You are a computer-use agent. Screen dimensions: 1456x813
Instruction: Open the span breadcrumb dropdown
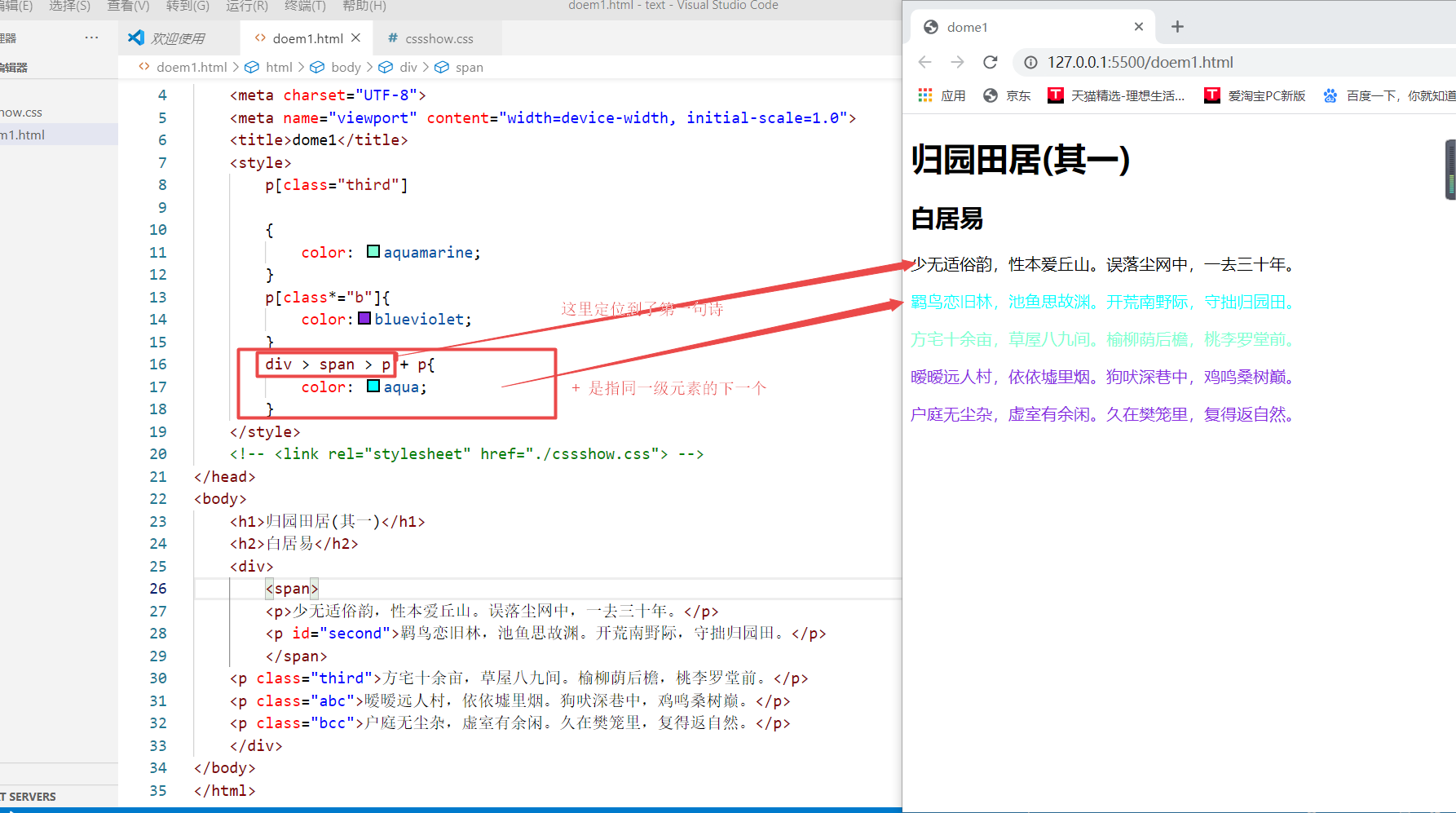click(467, 67)
